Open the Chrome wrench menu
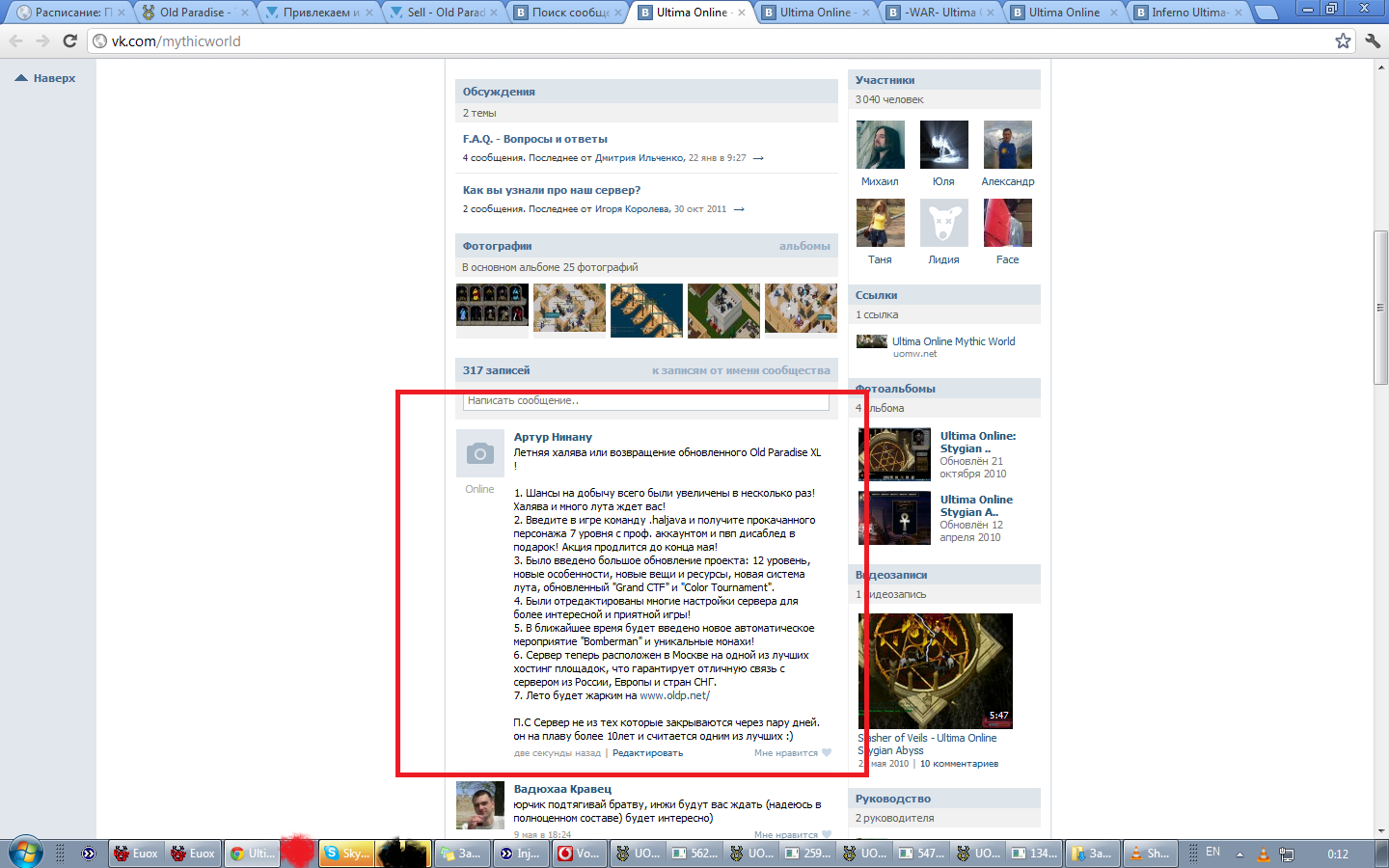This screenshot has width=1389, height=868. (1373, 41)
